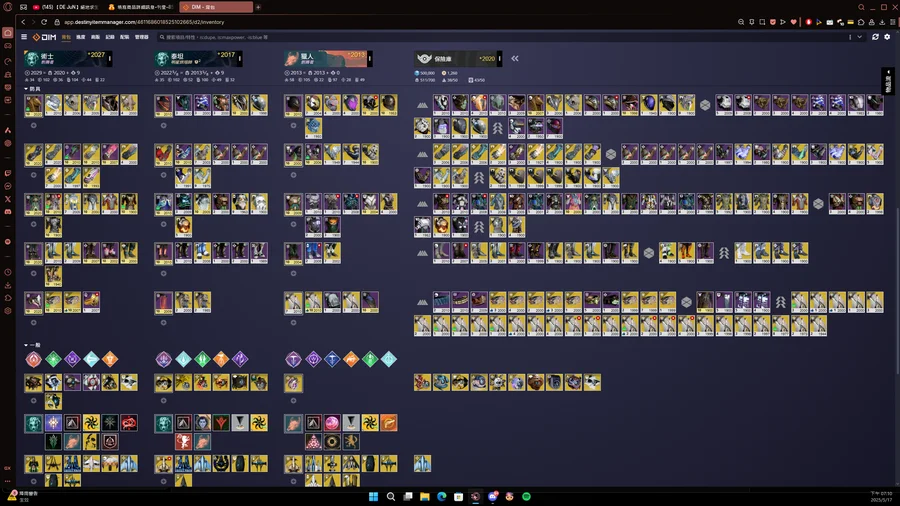Viewport: 900px width, 506px height.
Task: Click the vault glimmer amount 500,000
Action: 425,73
